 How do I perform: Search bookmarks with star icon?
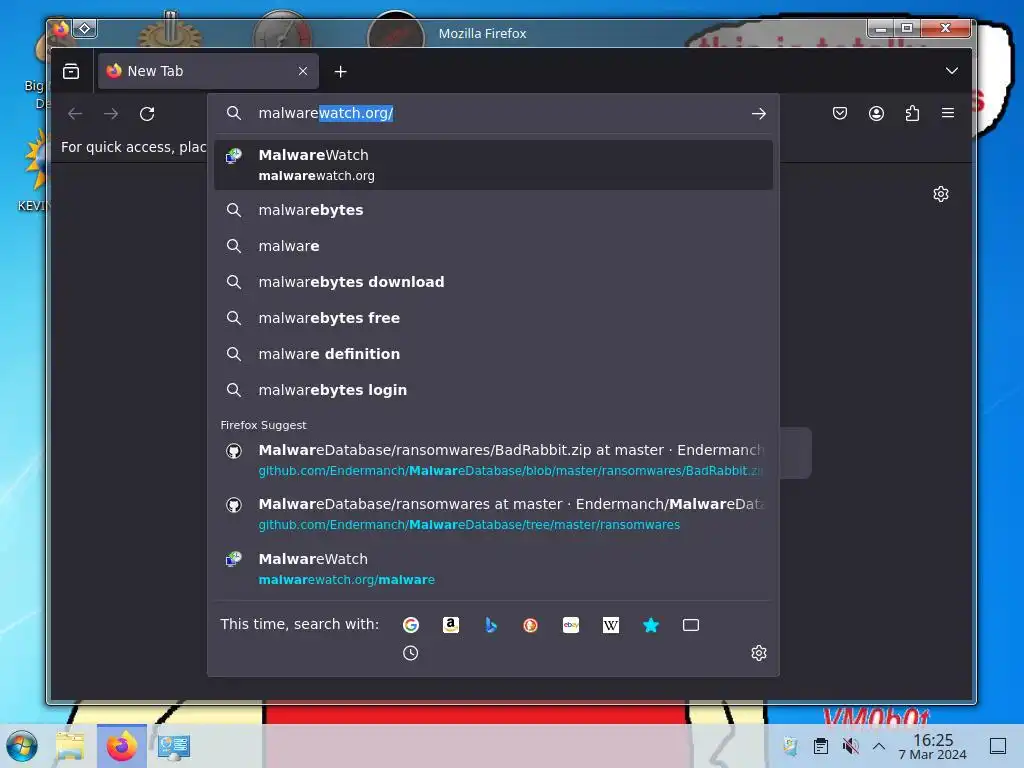650,625
